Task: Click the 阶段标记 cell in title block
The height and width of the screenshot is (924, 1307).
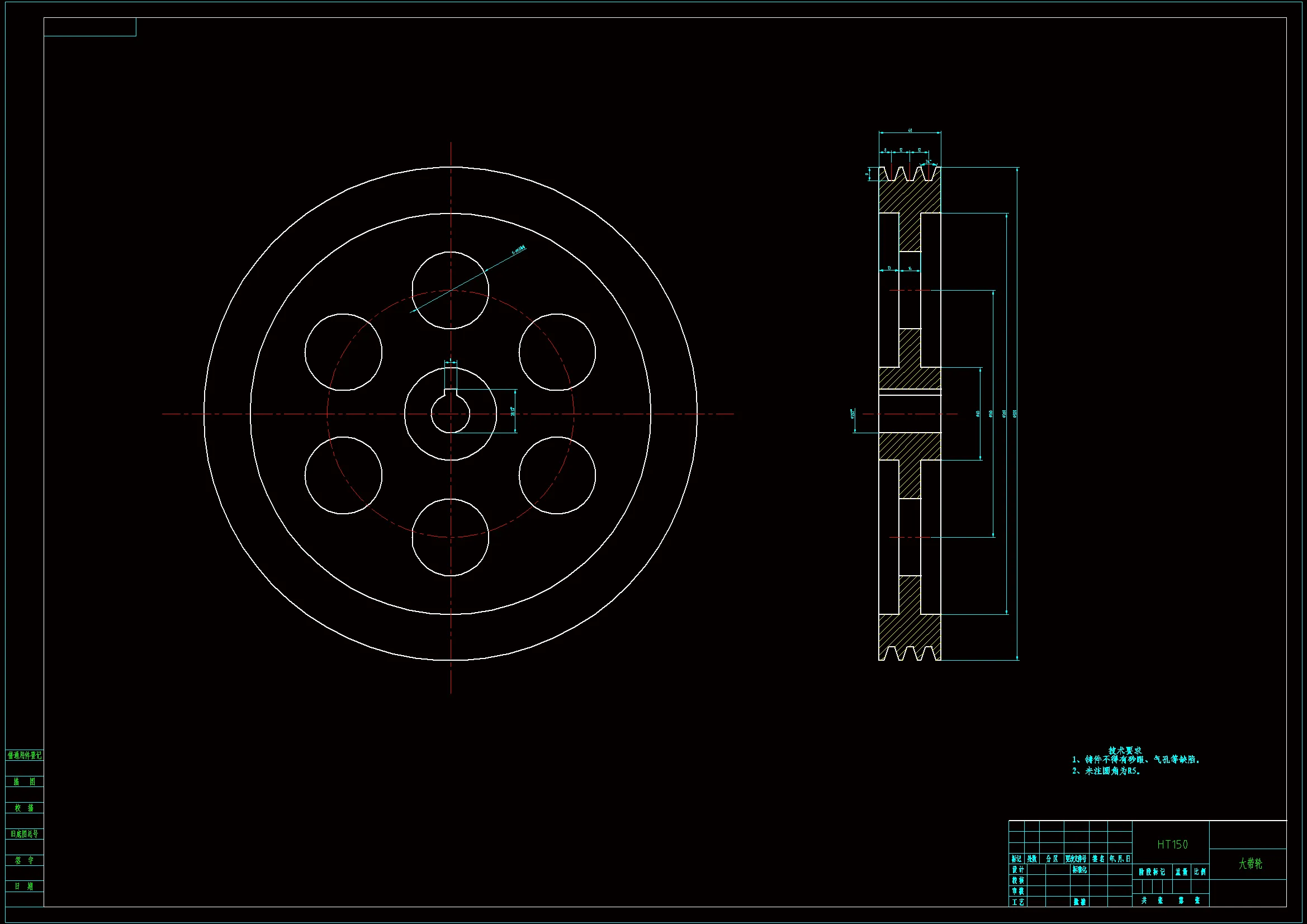Action: 1152,871
